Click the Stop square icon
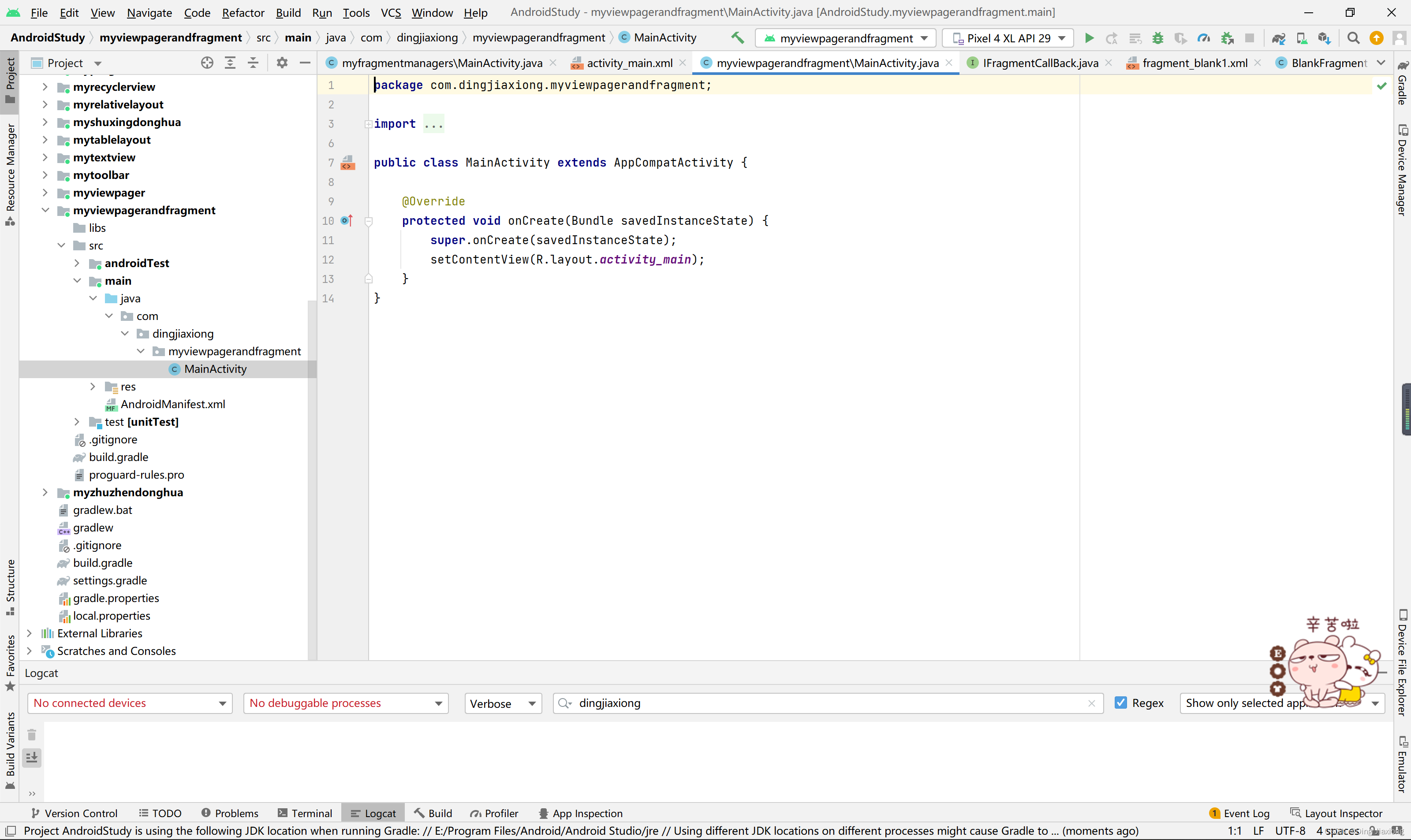The image size is (1411, 840). point(1250,38)
